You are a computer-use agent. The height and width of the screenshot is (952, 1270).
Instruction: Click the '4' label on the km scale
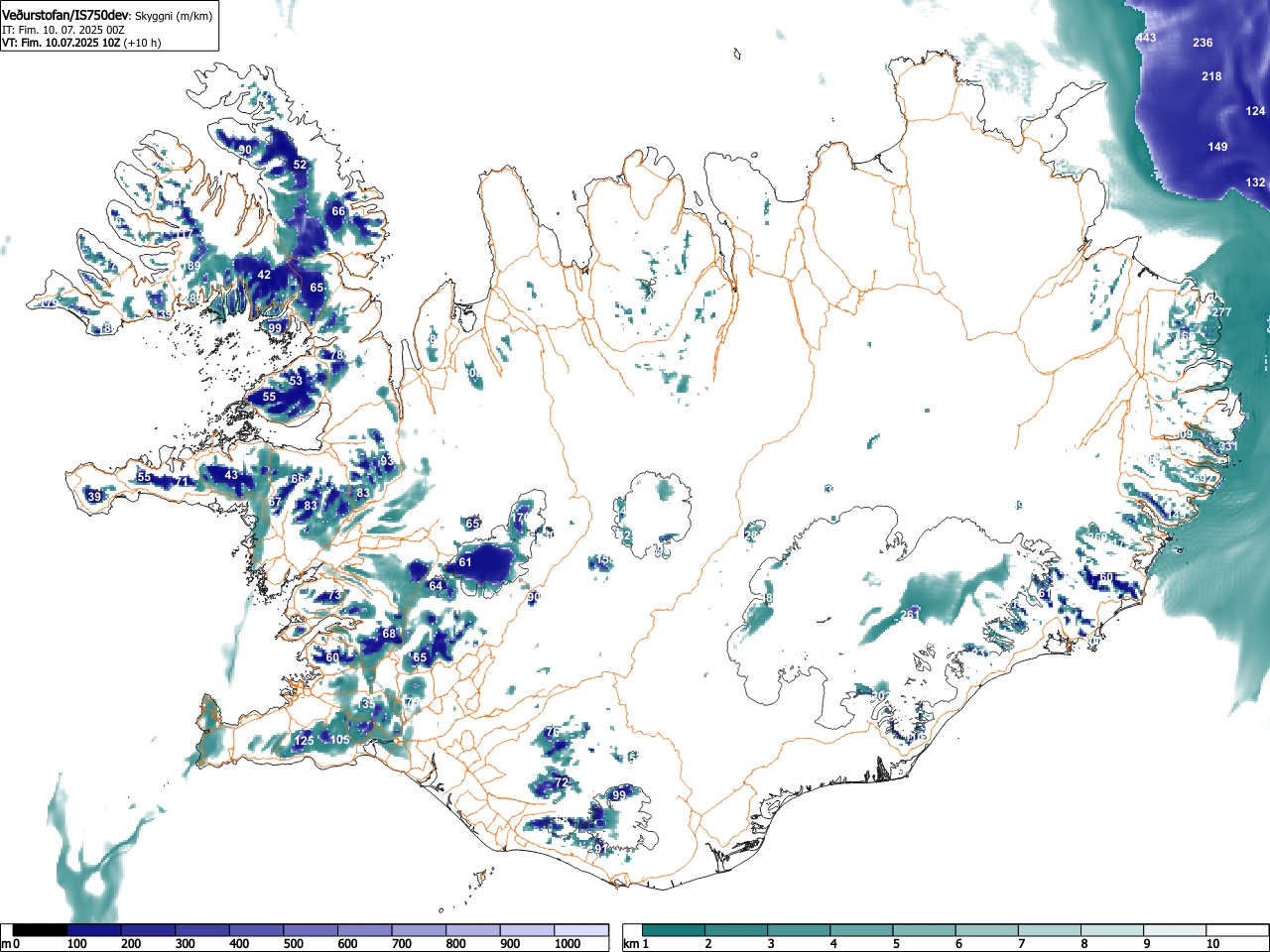(x=833, y=944)
